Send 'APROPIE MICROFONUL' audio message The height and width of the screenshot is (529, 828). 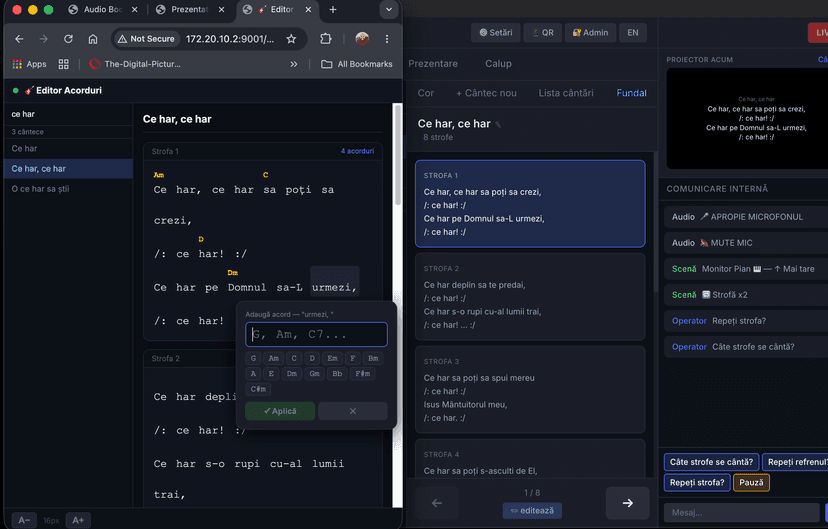coord(746,217)
